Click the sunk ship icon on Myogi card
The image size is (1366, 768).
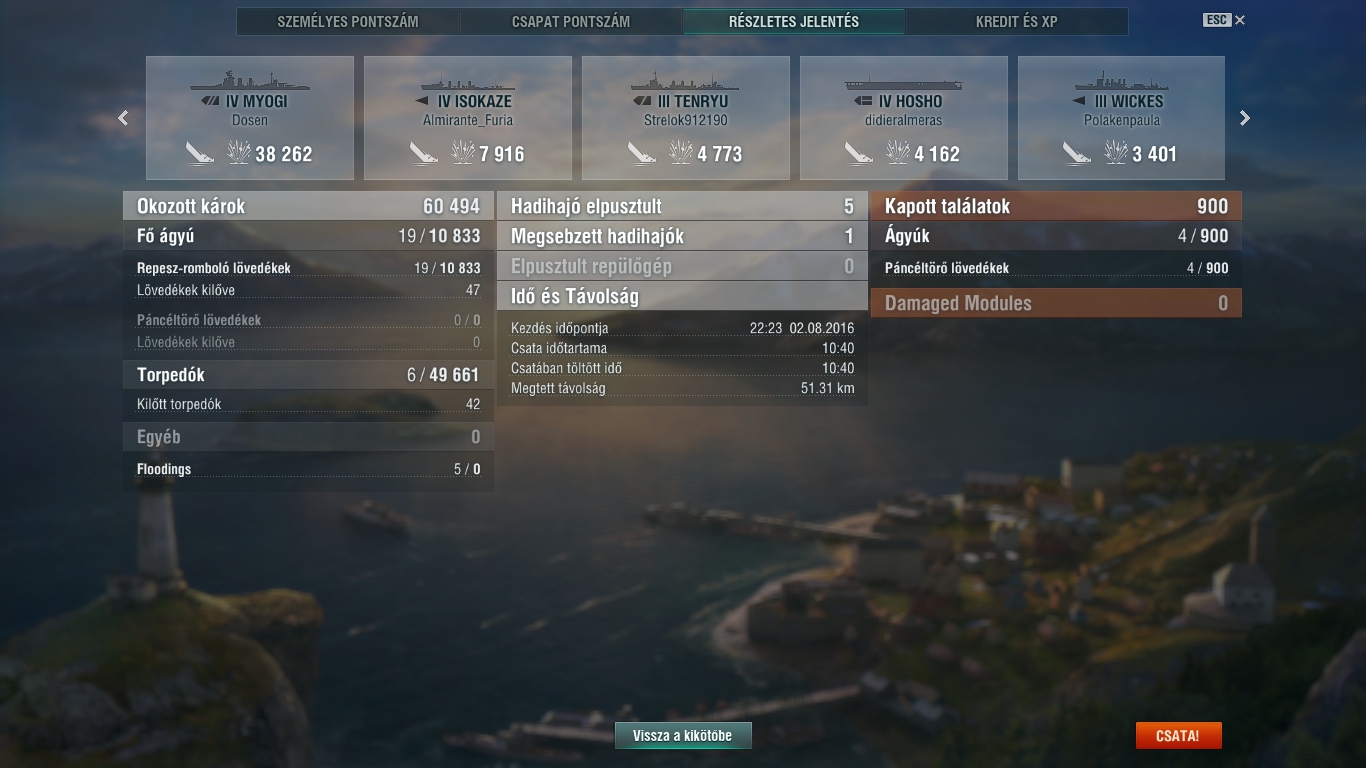(x=200, y=153)
